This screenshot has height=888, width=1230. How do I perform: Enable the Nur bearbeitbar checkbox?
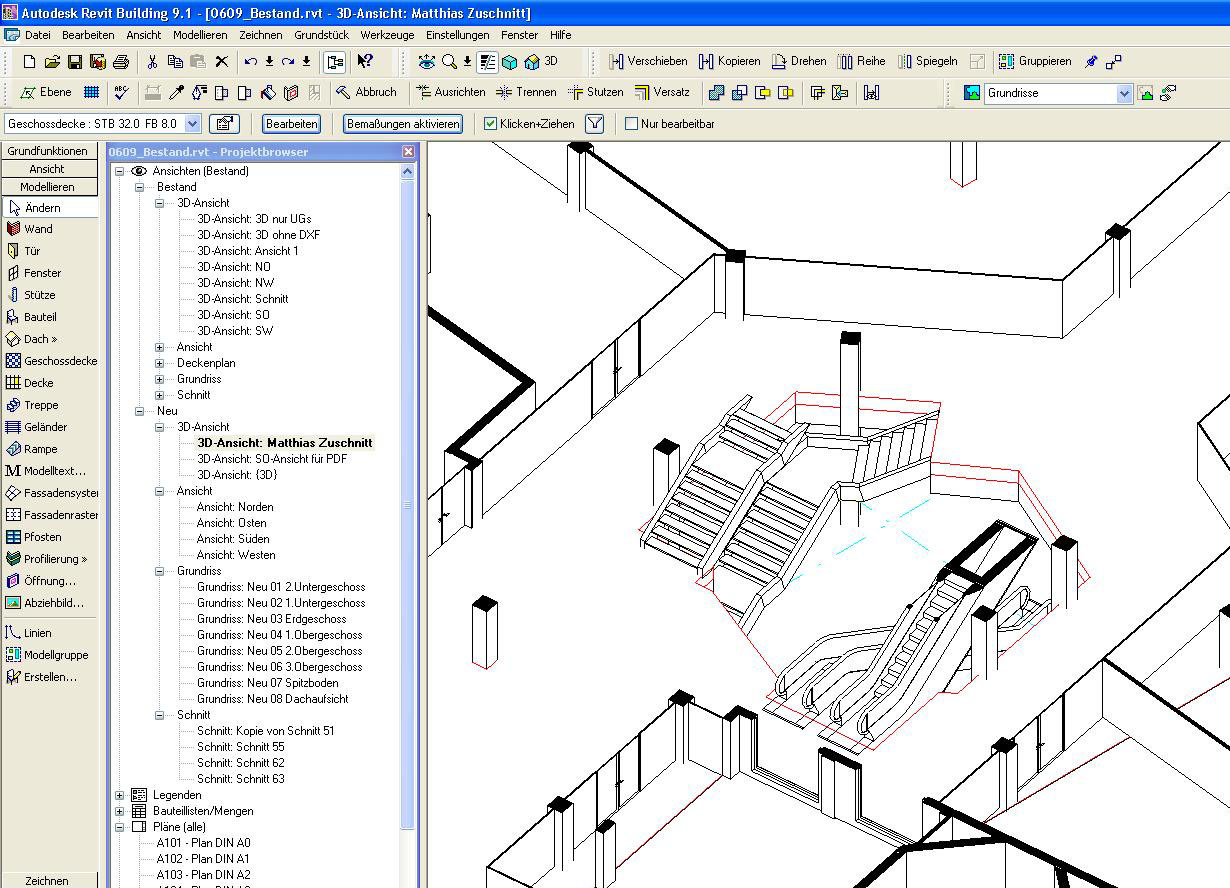pyautogui.click(x=631, y=124)
